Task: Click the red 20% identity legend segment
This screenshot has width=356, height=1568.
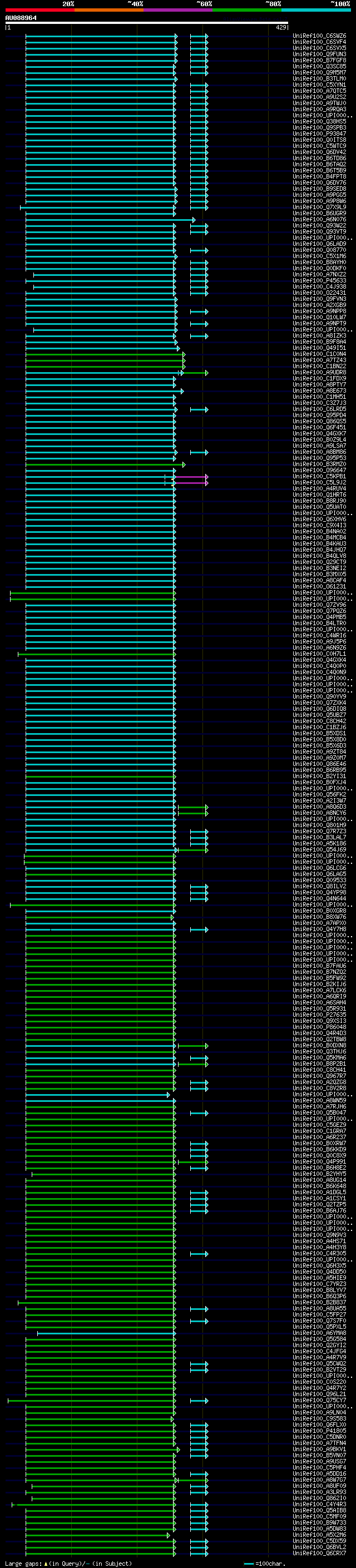Action: 39,10
